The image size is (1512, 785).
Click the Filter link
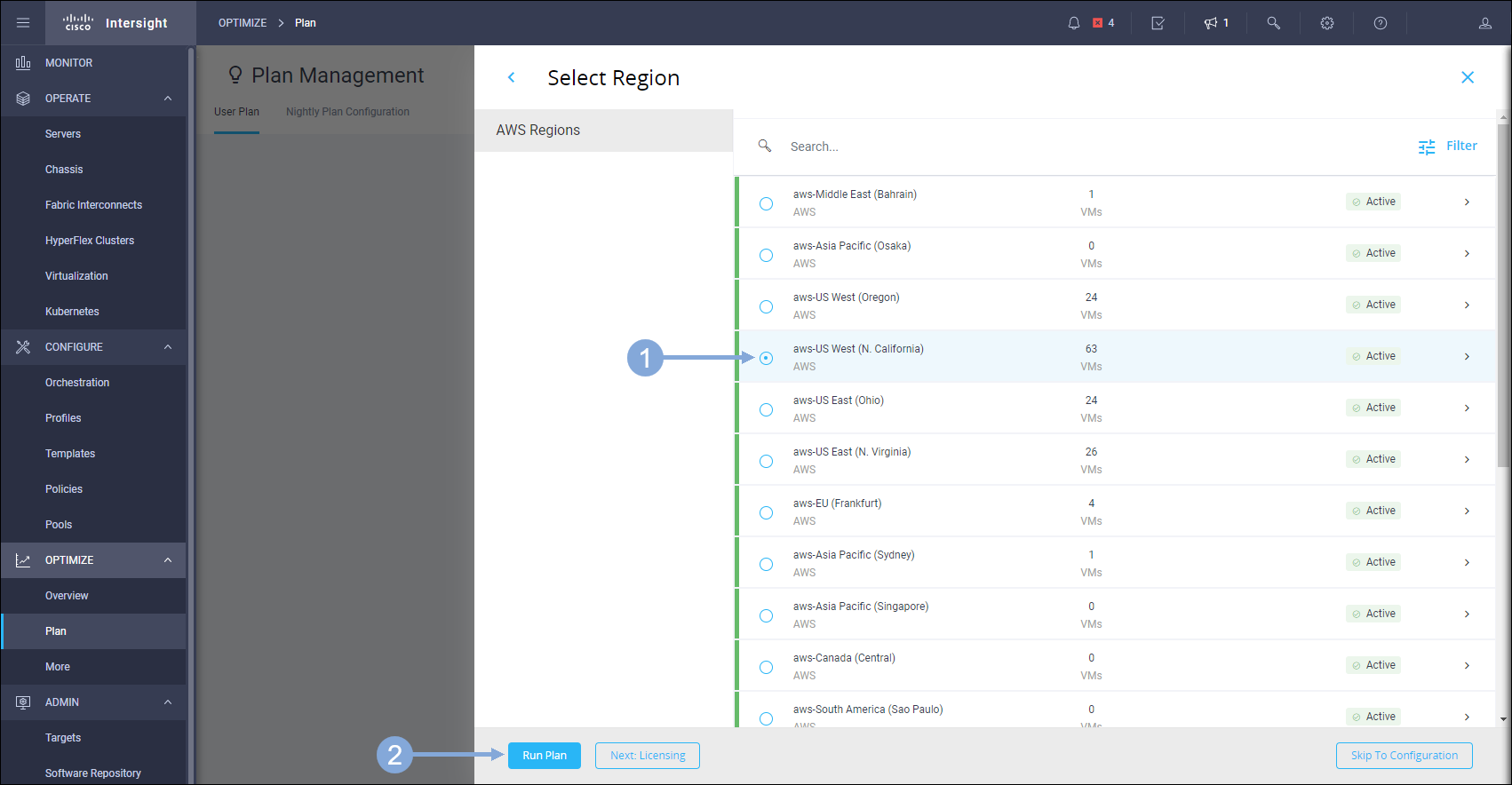[x=1461, y=146]
